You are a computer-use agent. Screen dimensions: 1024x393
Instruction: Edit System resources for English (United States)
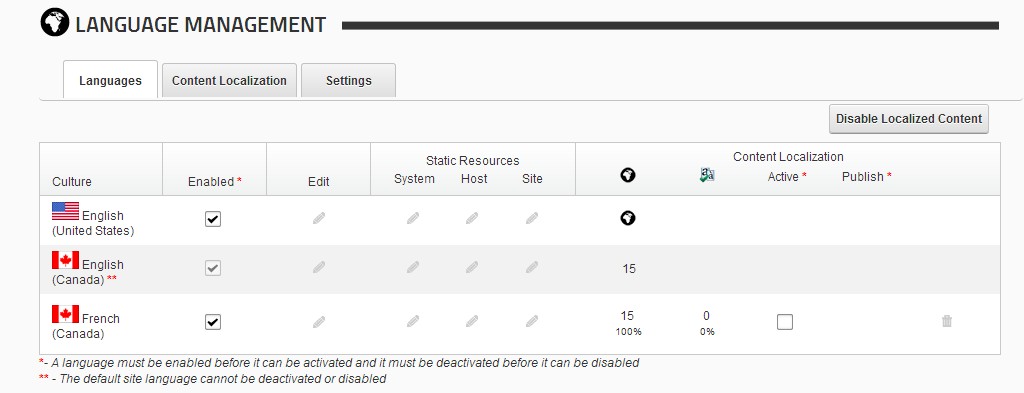pyautogui.click(x=413, y=218)
